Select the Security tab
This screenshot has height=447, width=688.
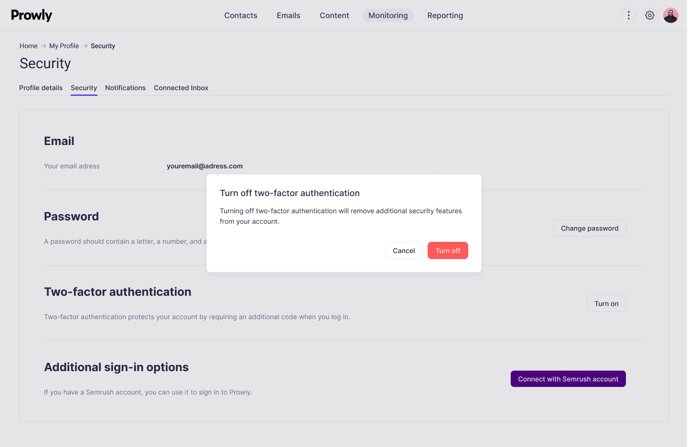(84, 88)
